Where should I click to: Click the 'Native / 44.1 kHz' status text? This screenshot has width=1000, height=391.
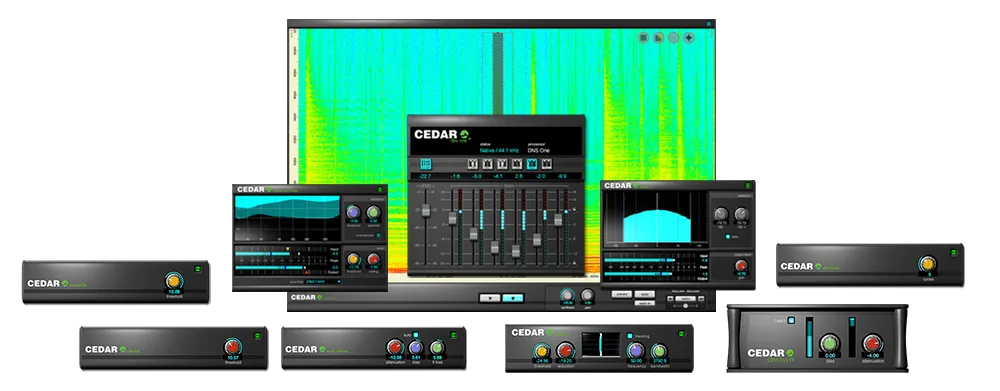click(499, 151)
